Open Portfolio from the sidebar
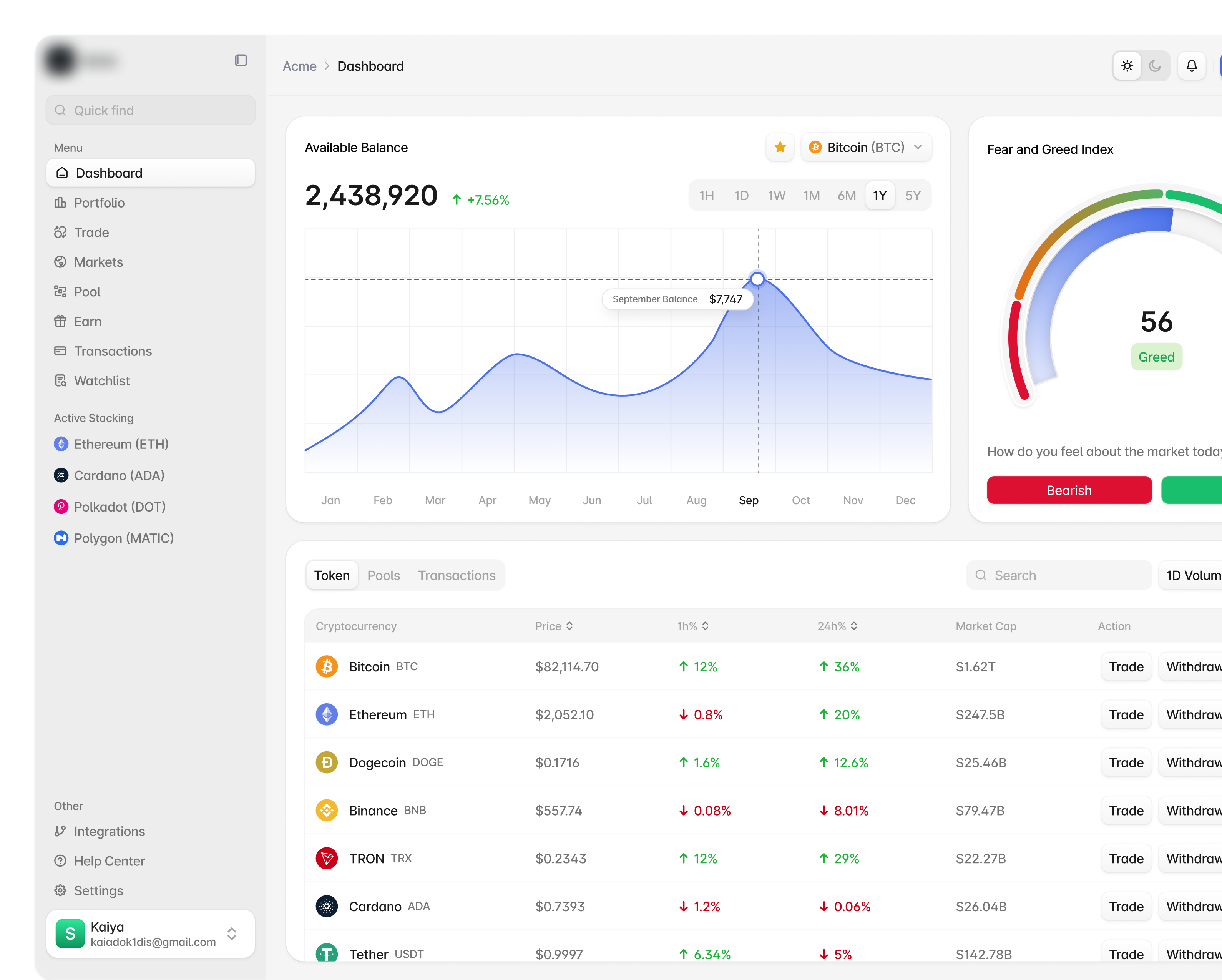 click(x=99, y=203)
